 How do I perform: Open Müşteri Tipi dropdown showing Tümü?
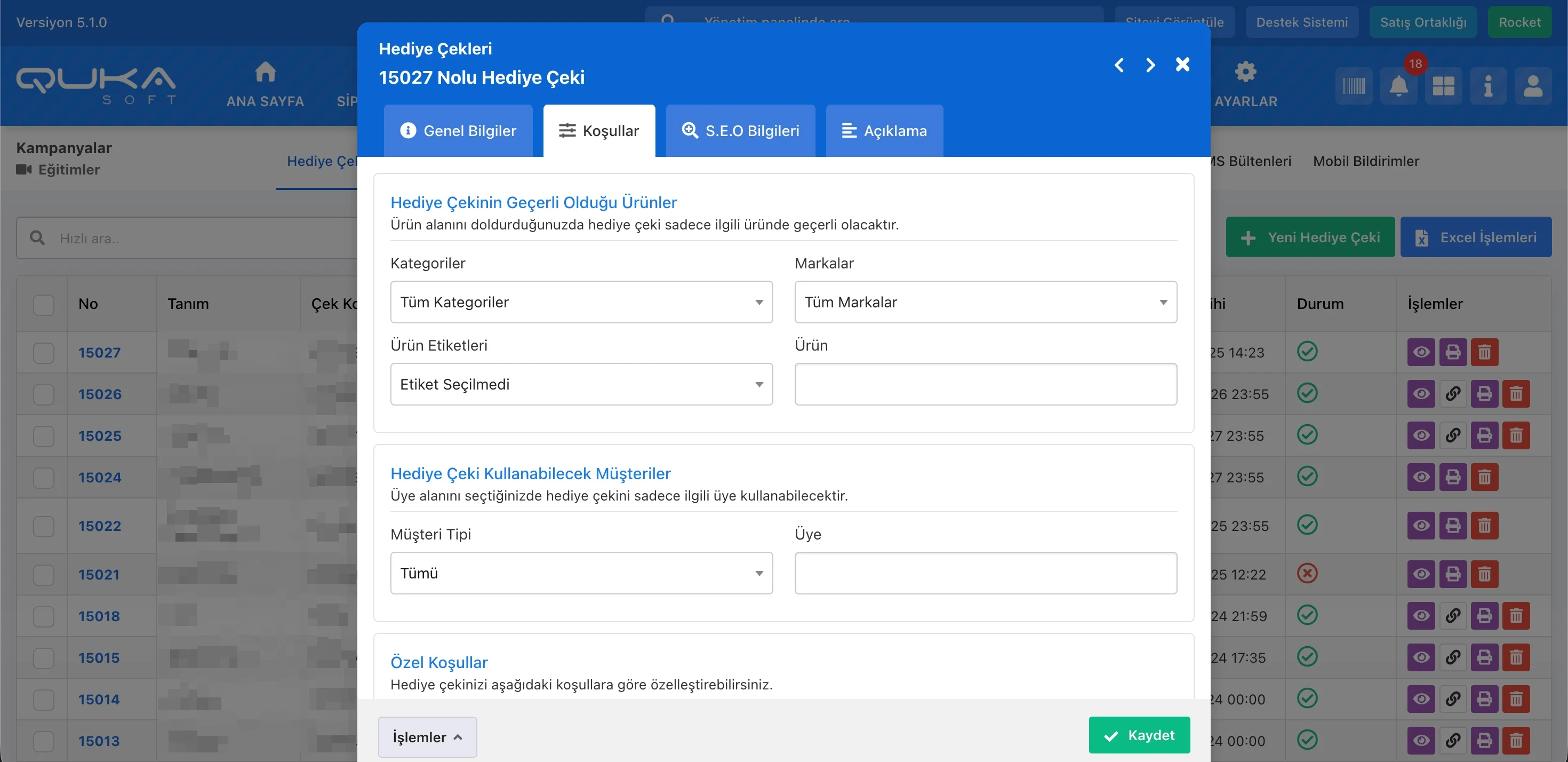(x=581, y=573)
